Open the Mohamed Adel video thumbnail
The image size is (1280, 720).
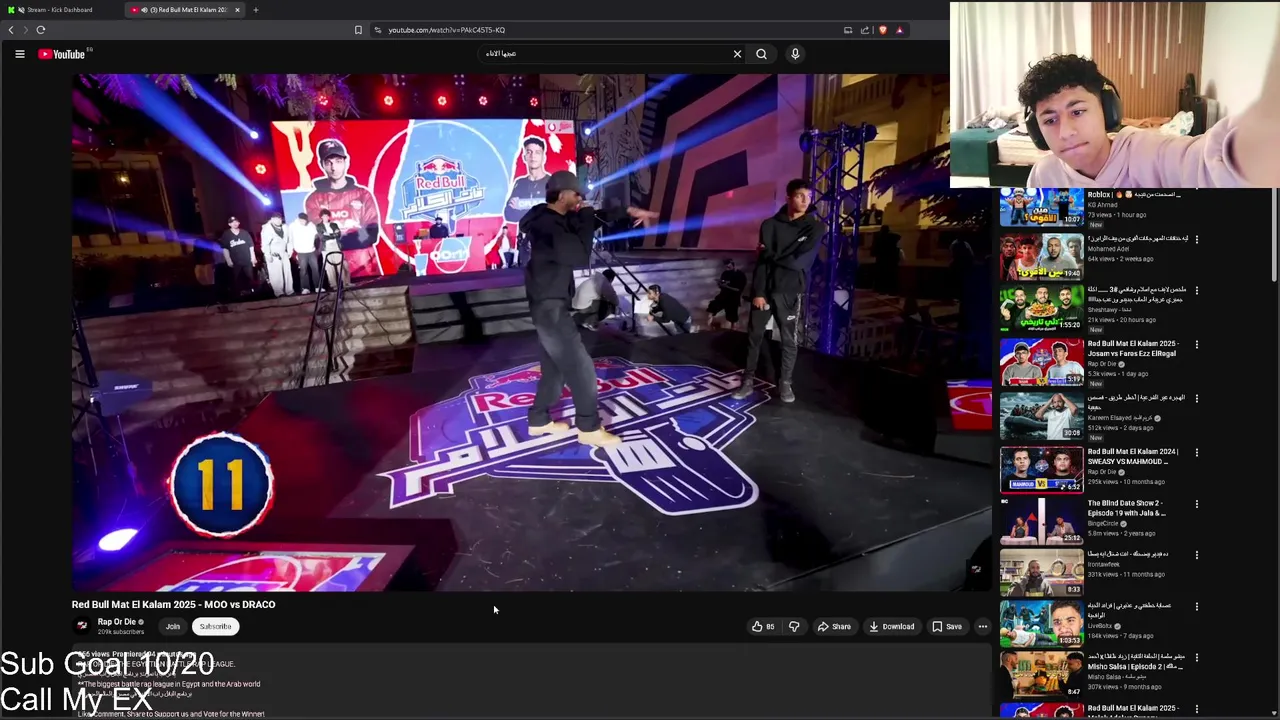pos(1041,257)
